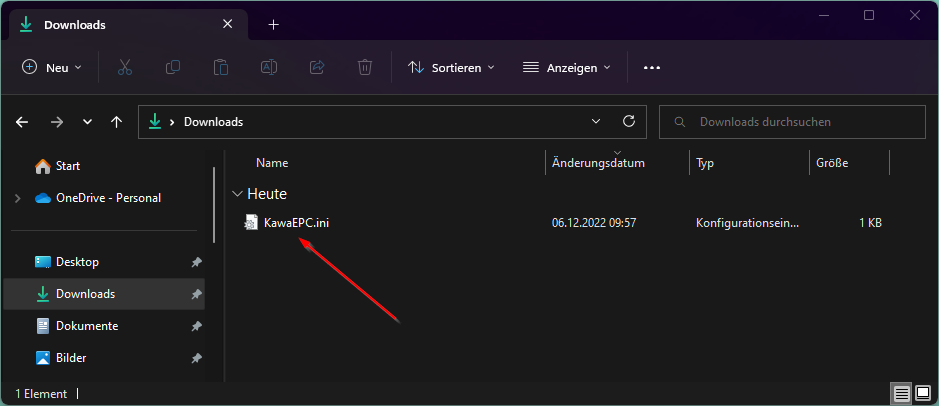Image resolution: width=939 pixels, height=406 pixels.
Task: Click the Delete trash icon
Action: pyautogui.click(x=365, y=68)
